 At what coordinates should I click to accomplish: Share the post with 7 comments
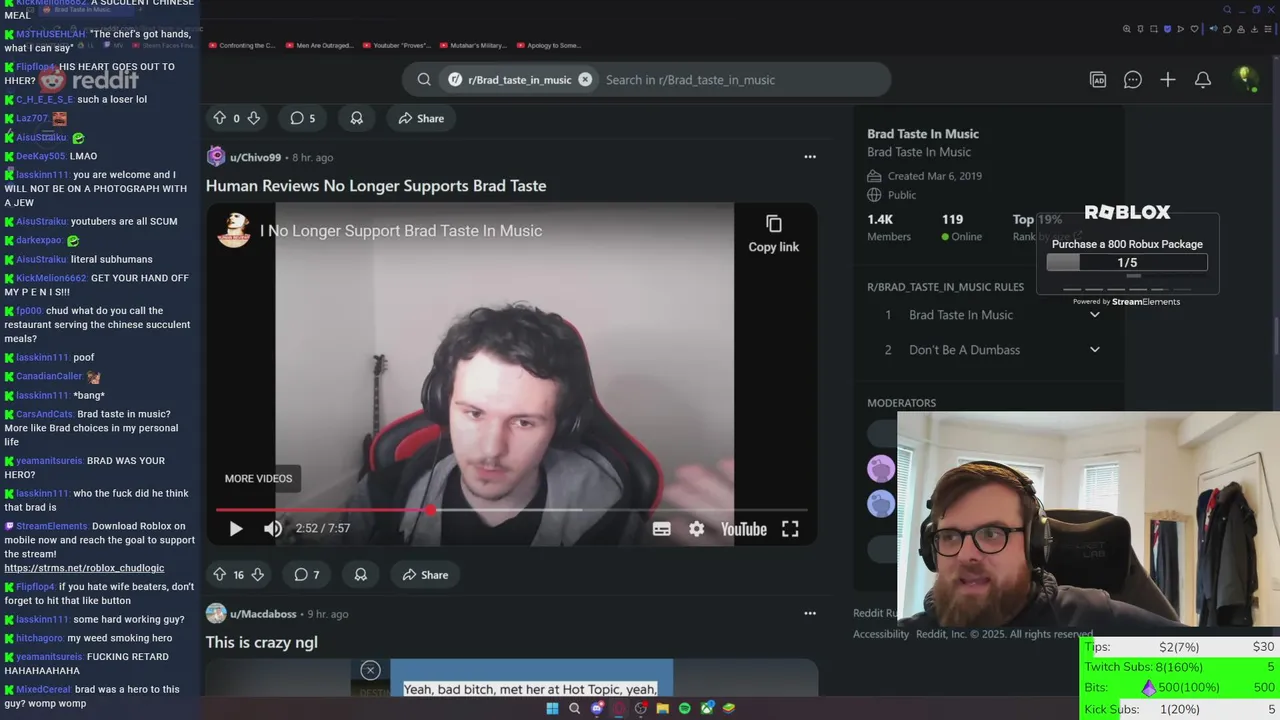425,575
